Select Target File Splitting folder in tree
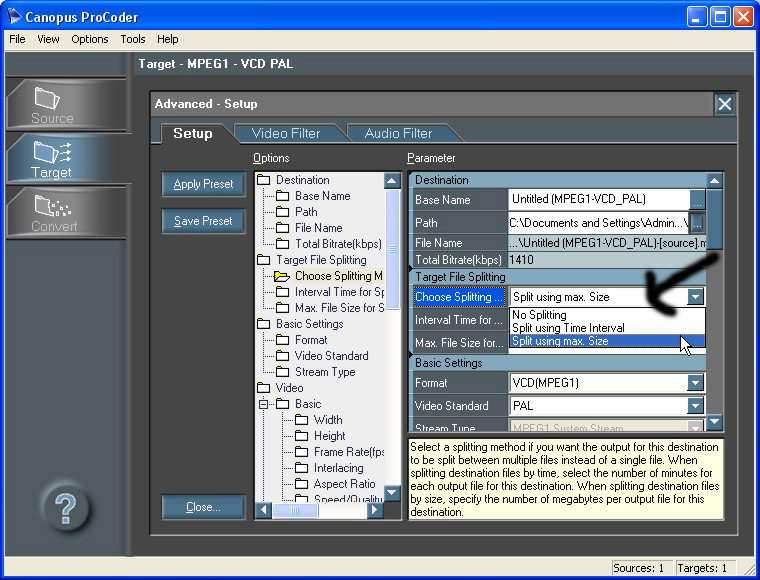 [312, 260]
